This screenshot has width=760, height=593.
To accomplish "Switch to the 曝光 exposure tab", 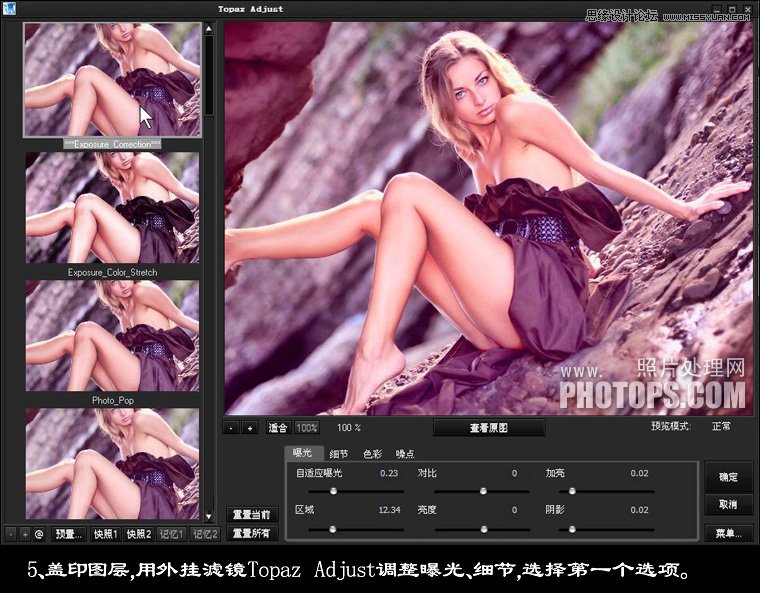I will tap(302, 453).
